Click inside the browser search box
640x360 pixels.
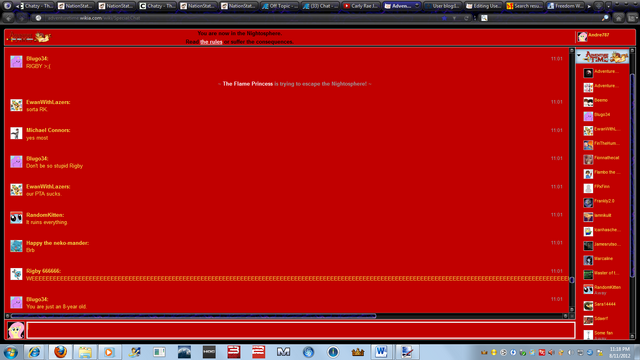[545, 18]
